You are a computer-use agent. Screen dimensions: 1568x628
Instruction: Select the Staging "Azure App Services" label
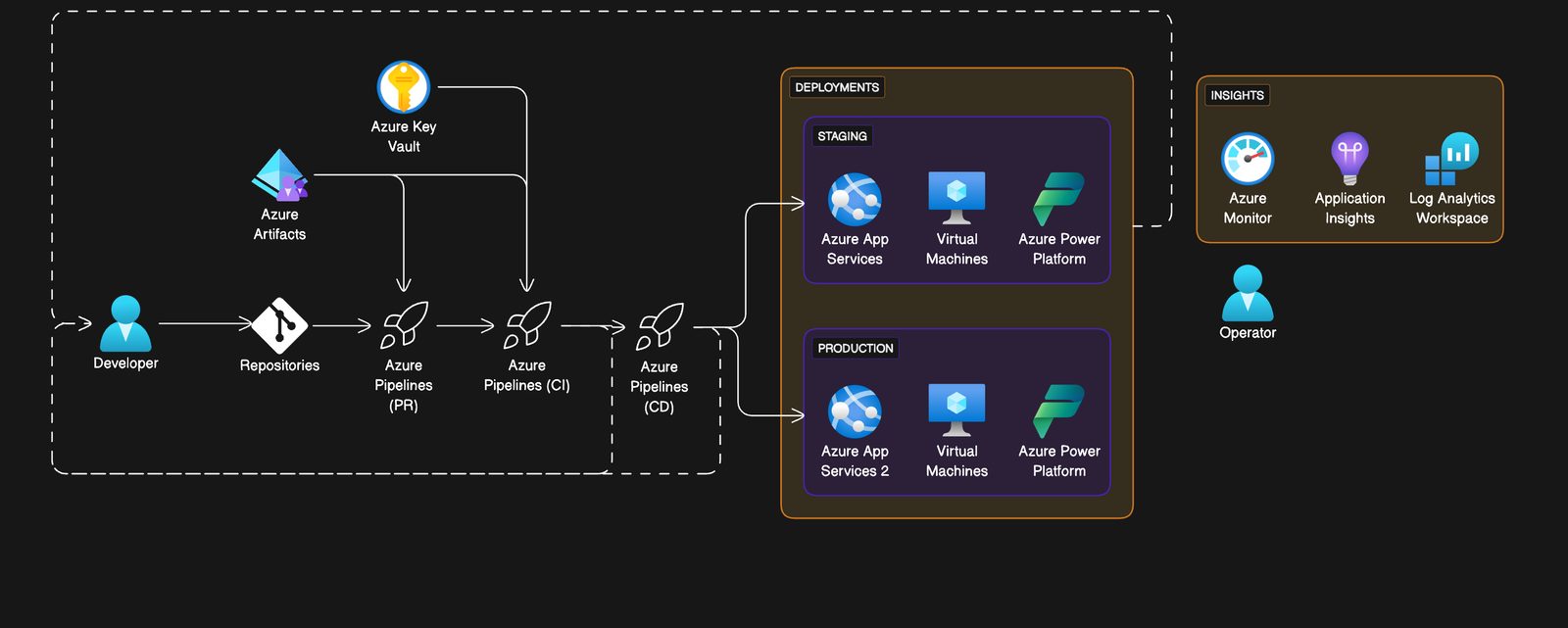(855, 249)
